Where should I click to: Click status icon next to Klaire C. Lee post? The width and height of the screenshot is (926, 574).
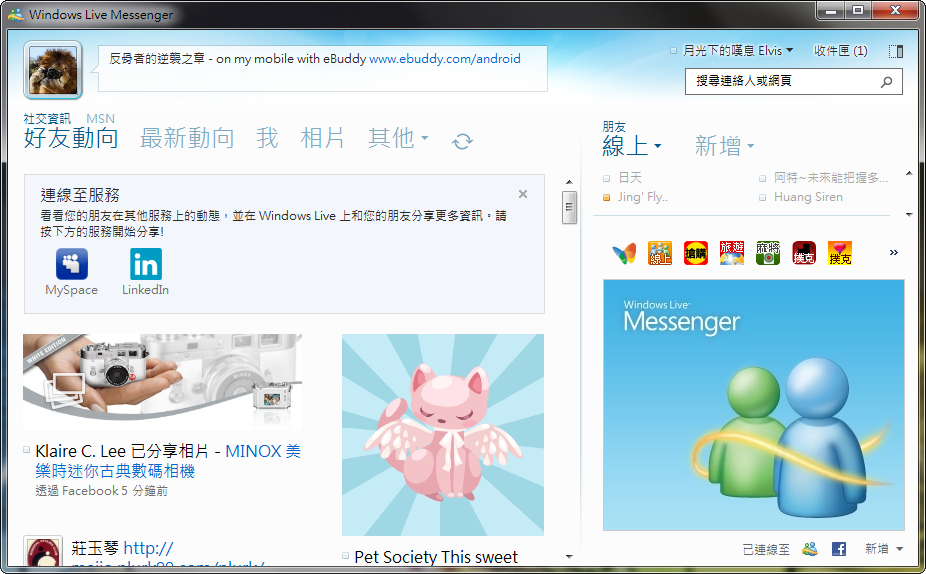click(x=27, y=450)
